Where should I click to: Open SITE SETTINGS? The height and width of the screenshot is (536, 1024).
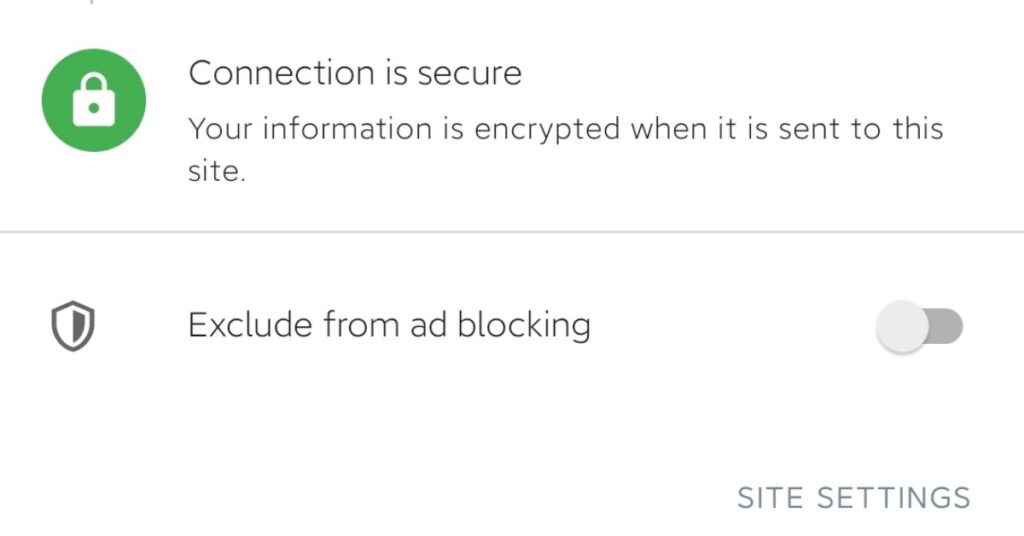(x=854, y=498)
